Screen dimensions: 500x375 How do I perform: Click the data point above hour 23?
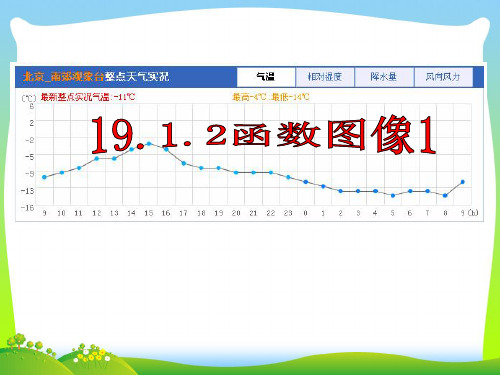(x=288, y=177)
